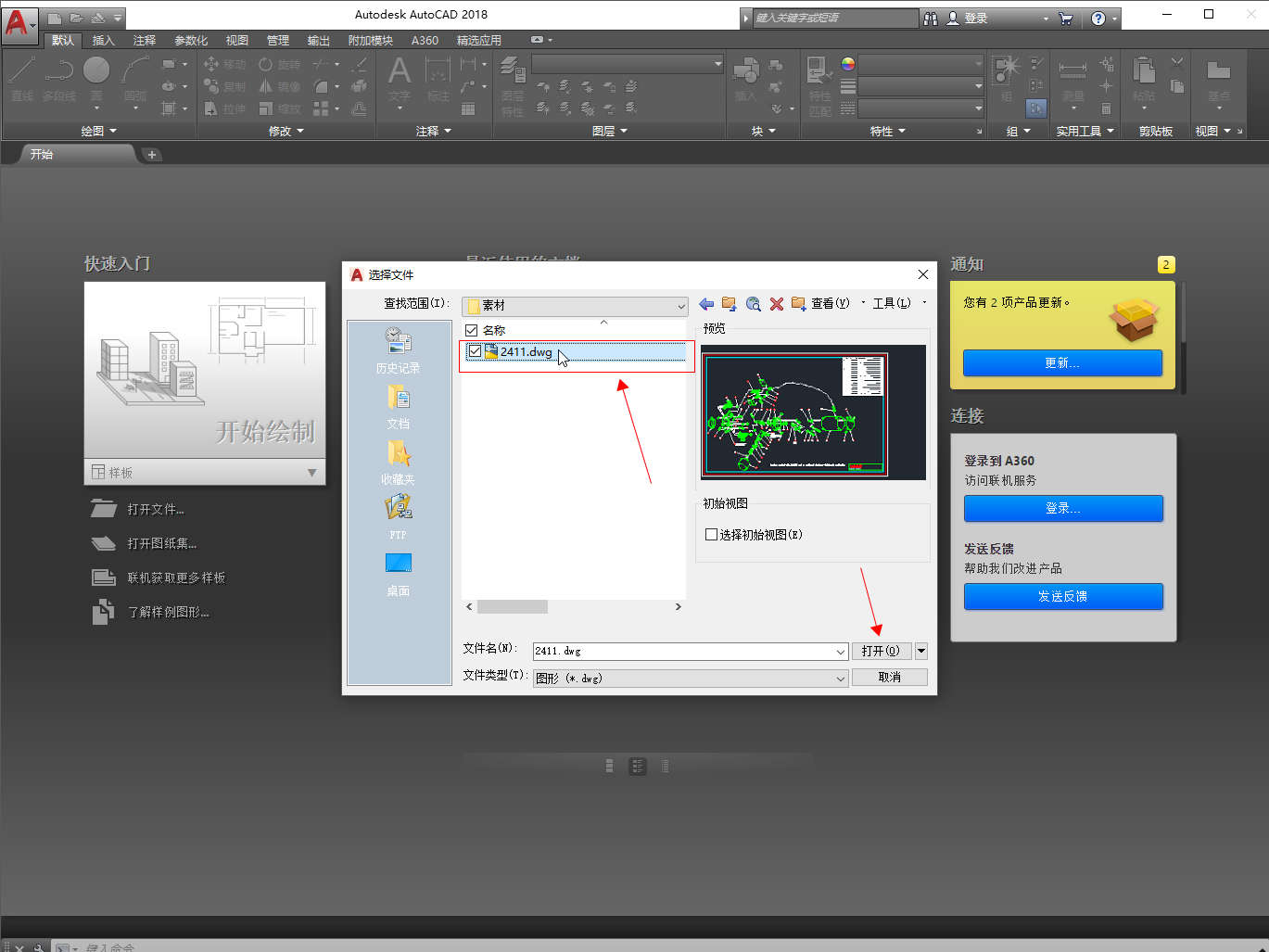
Task: Open the Favorites (收藏夹) location shortcut
Action: [x=398, y=462]
